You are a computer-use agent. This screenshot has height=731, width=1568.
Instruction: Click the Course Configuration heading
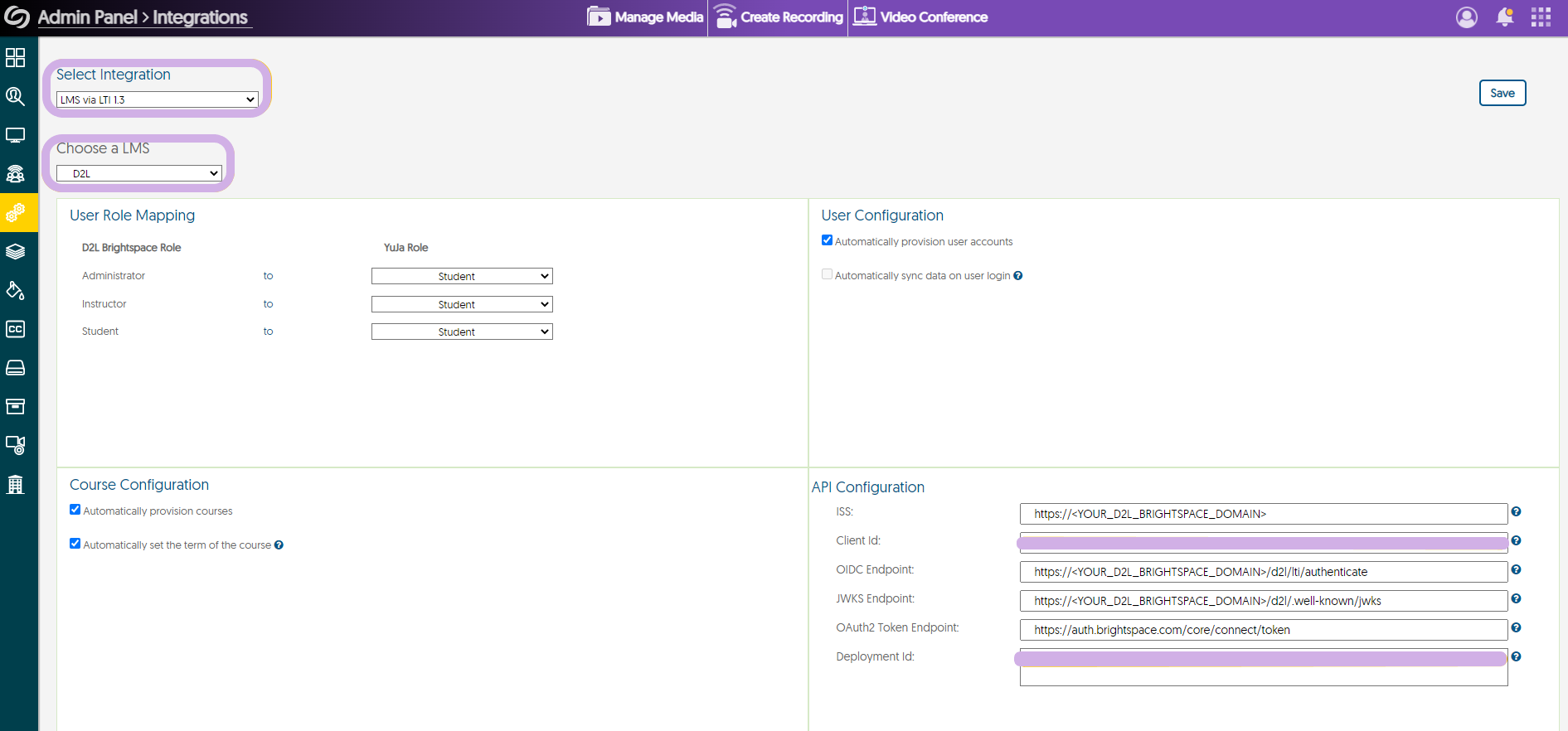[x=139, y=485]
